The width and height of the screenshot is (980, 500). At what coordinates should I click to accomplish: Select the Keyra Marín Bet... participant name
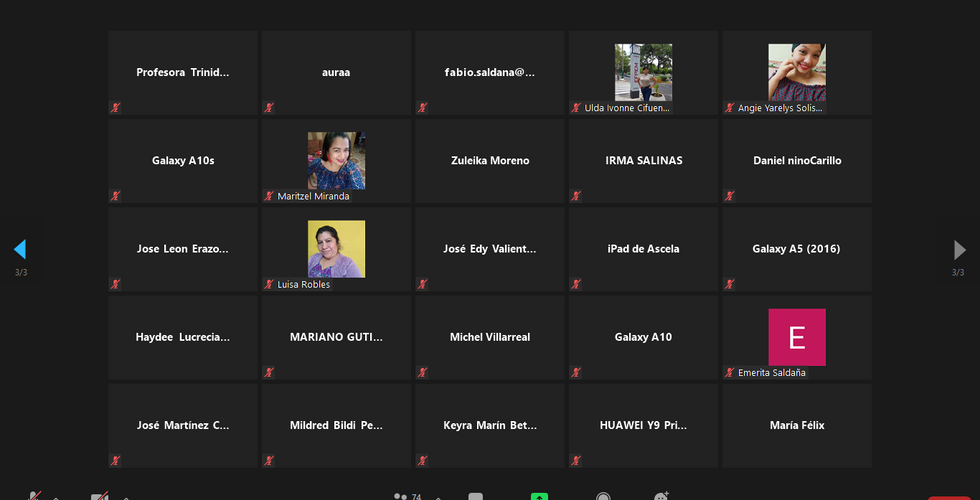(490, 426)
